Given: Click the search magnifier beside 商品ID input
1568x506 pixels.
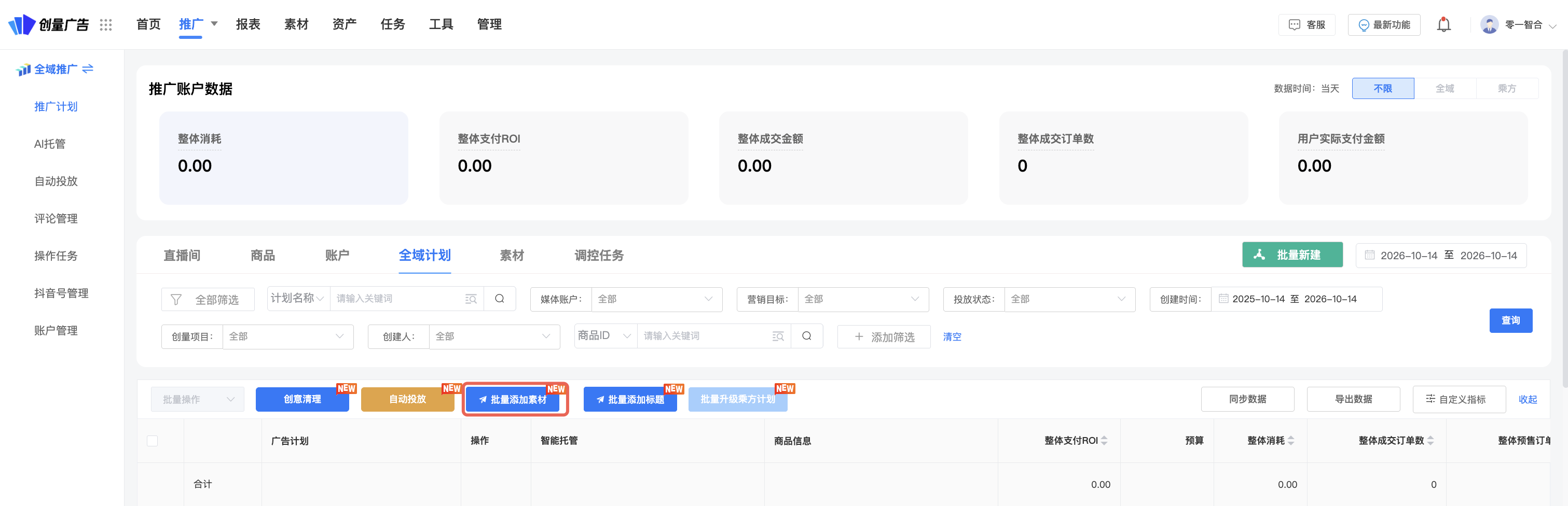Looking at the screenshot, I should click(x=807, y=336).
